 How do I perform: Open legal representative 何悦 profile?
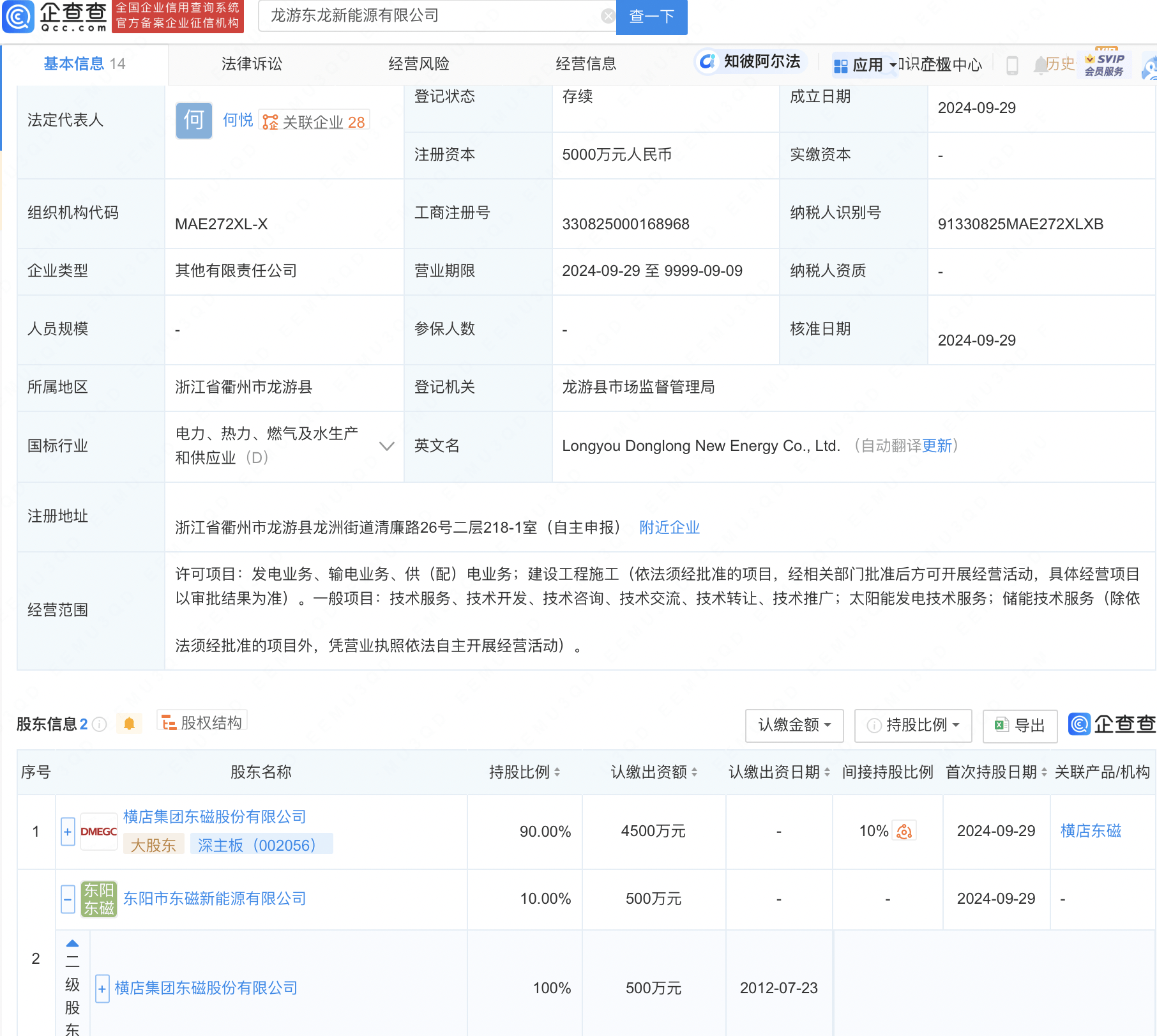[x=238, y=120]
